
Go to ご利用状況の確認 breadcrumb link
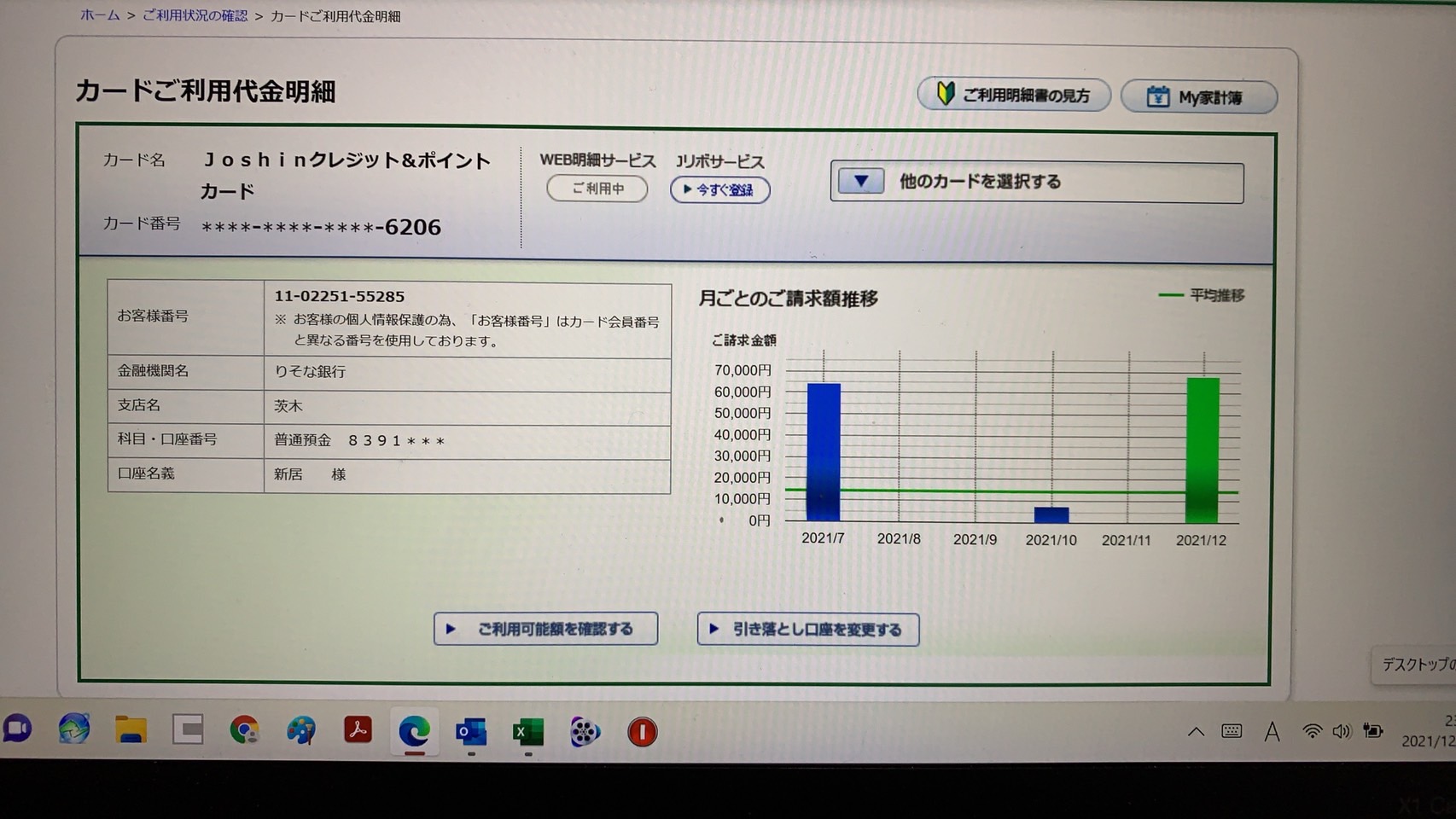195,15
